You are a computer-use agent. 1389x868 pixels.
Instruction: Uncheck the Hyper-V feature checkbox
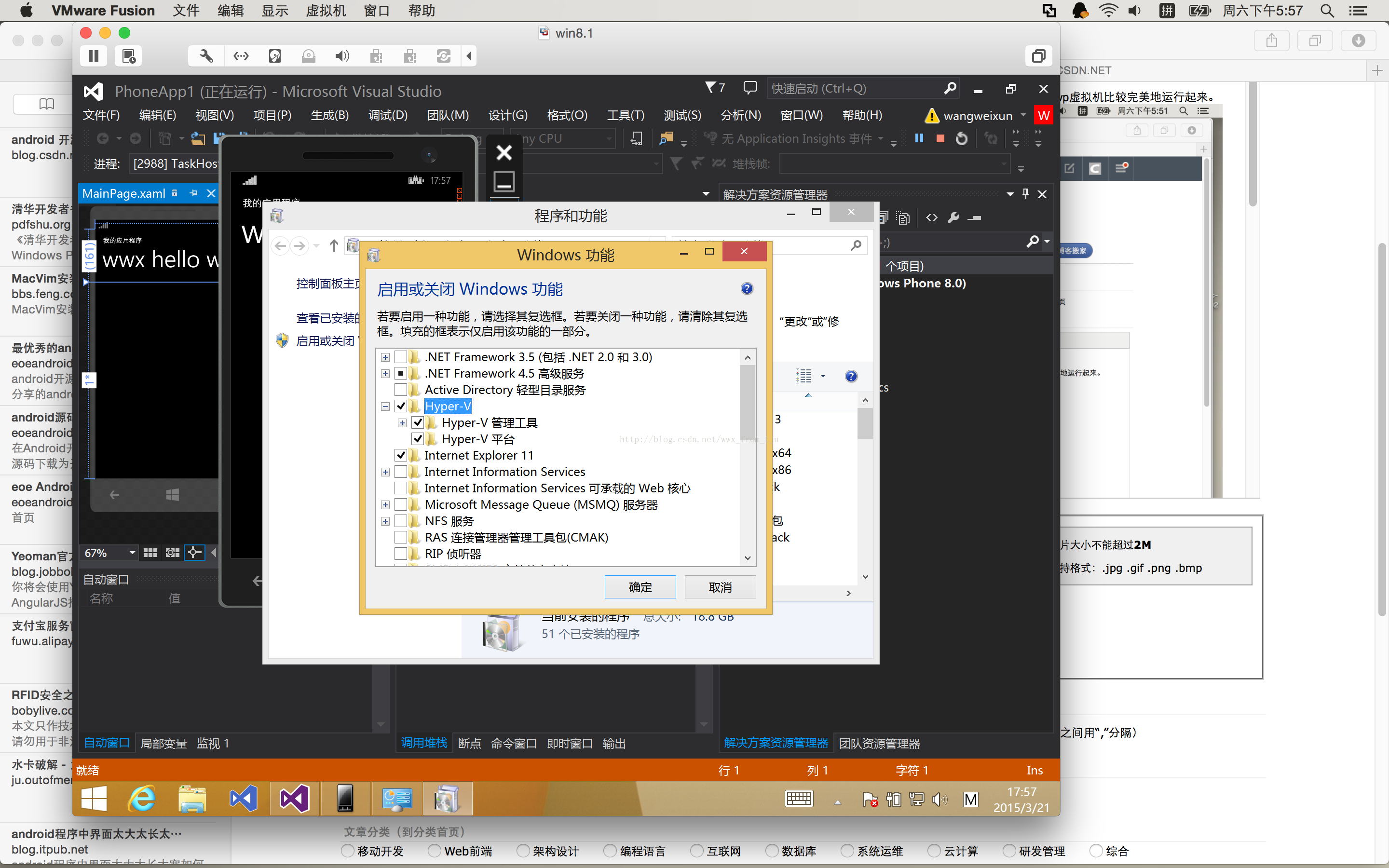pyautogui.click(x=401, y=407)
